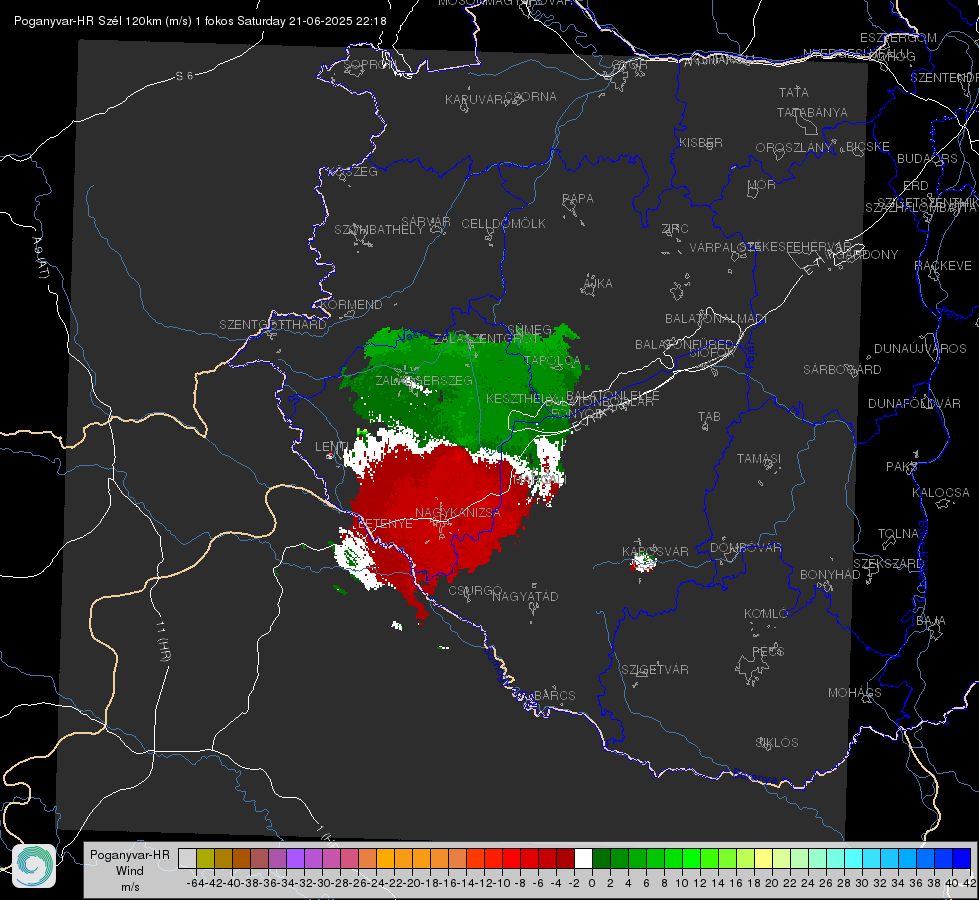Select the DUNAÚJVÁROS label
979x900 pixels.
pyautogui.click(x=920, y=349)
